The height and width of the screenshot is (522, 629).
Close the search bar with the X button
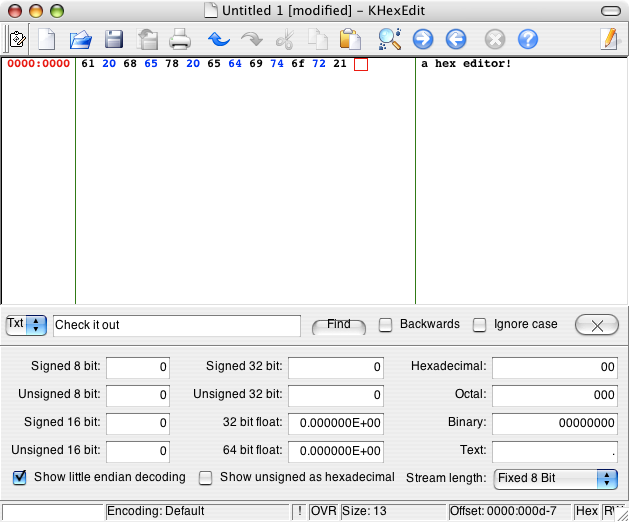[597, 325]
